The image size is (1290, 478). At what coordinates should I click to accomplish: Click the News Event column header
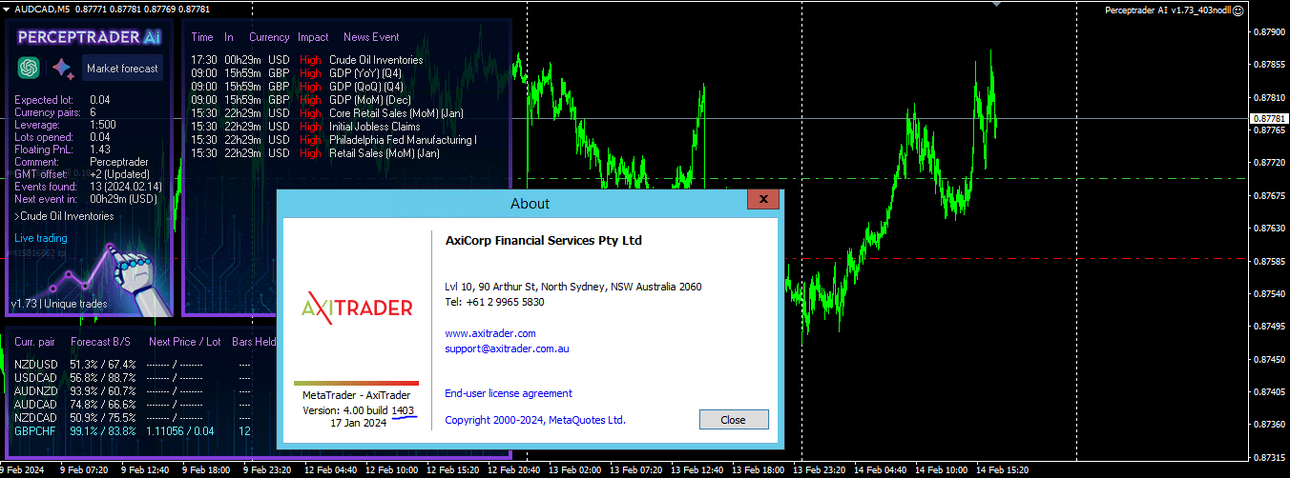[371, 37]
